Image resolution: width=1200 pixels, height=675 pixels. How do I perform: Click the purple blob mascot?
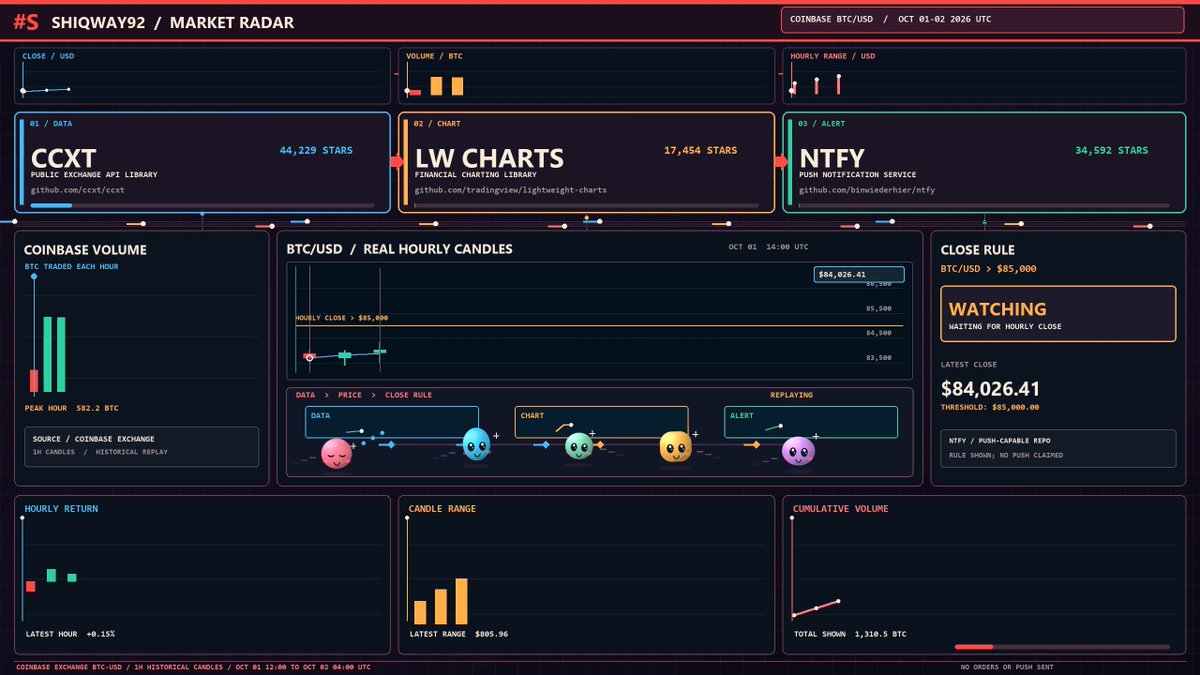798,451
